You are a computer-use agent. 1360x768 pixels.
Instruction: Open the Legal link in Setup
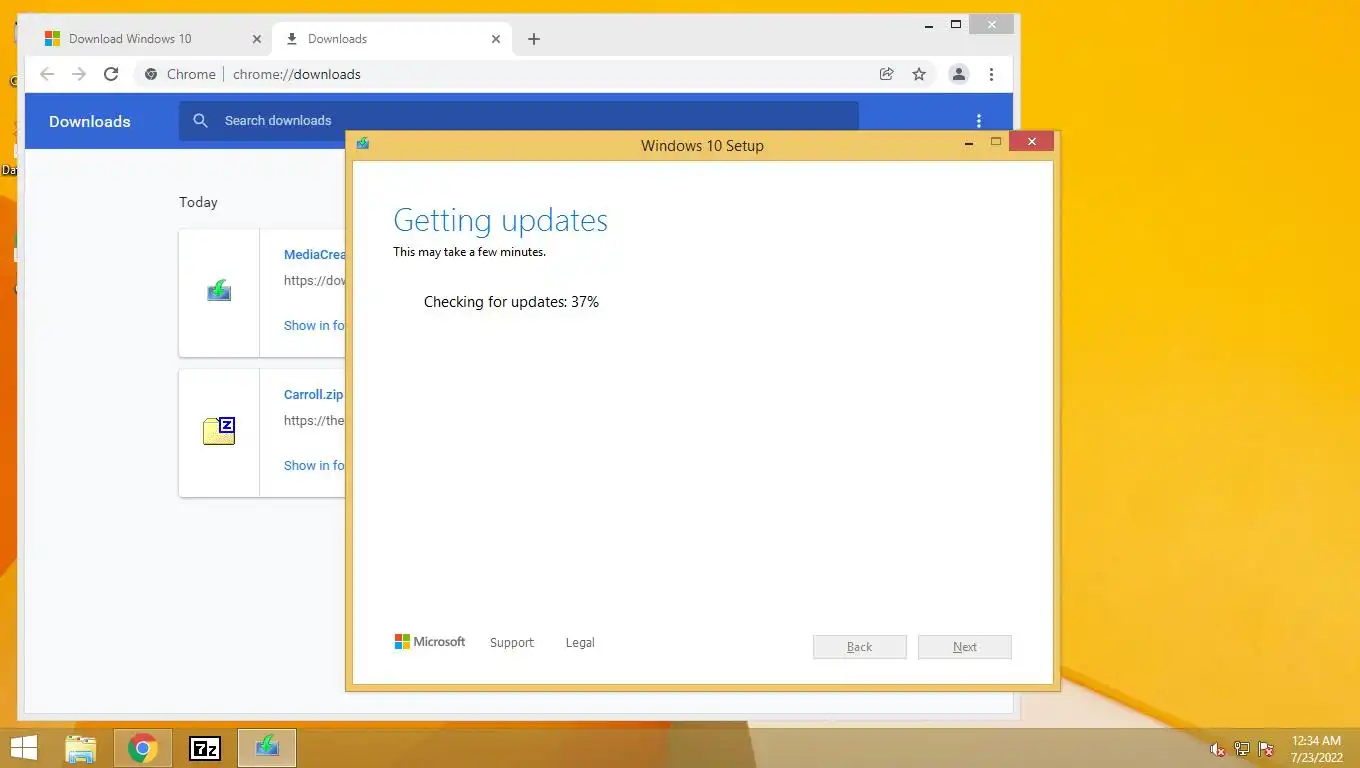pos(580,643)
